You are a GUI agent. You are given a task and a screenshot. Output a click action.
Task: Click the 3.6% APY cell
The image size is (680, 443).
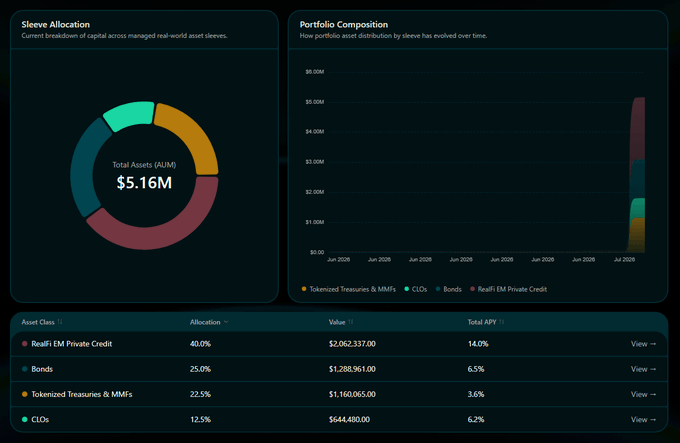pyautogui.click(x=476, y=394)
